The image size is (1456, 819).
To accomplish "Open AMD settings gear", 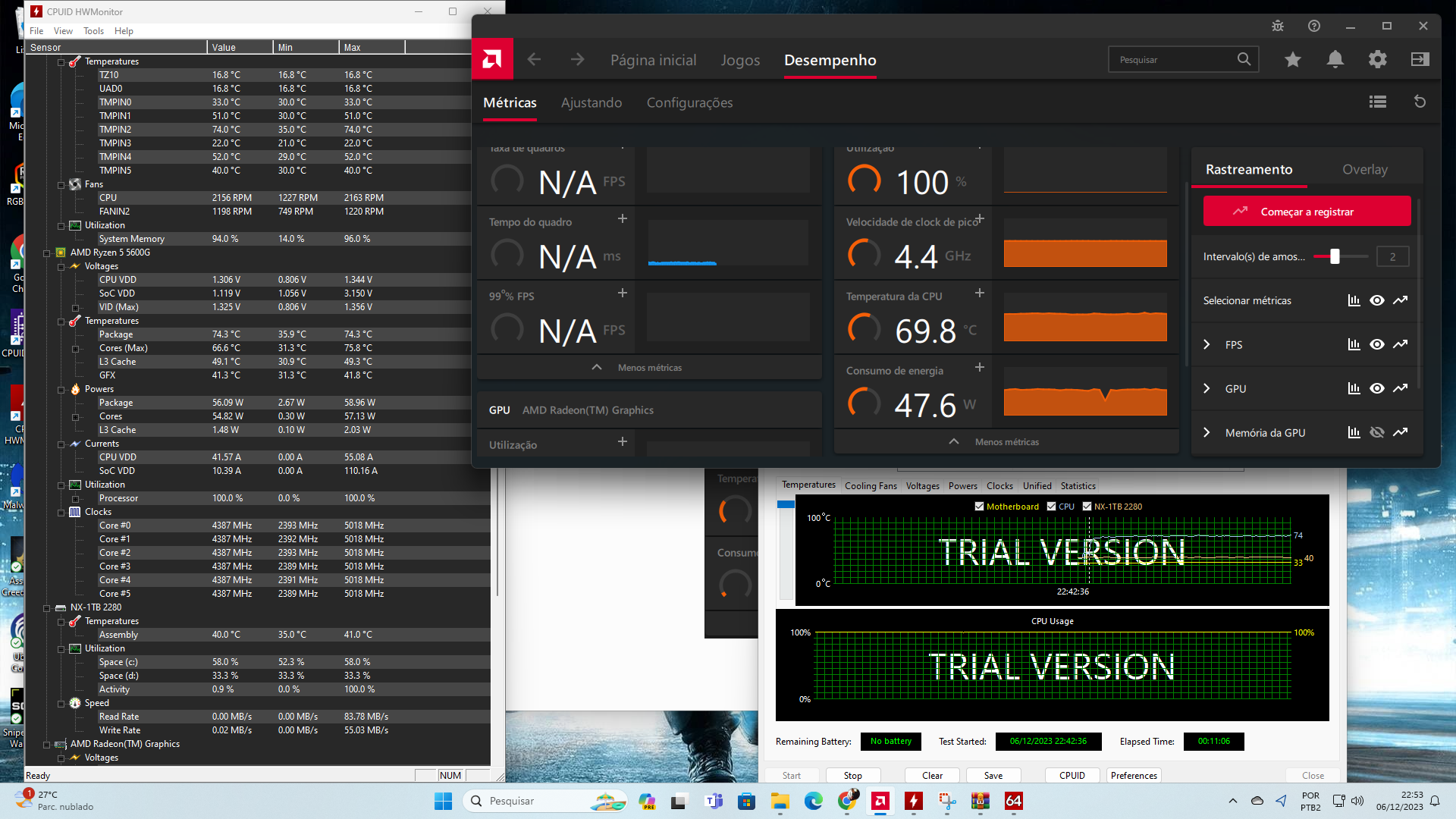I will 1378,59.
